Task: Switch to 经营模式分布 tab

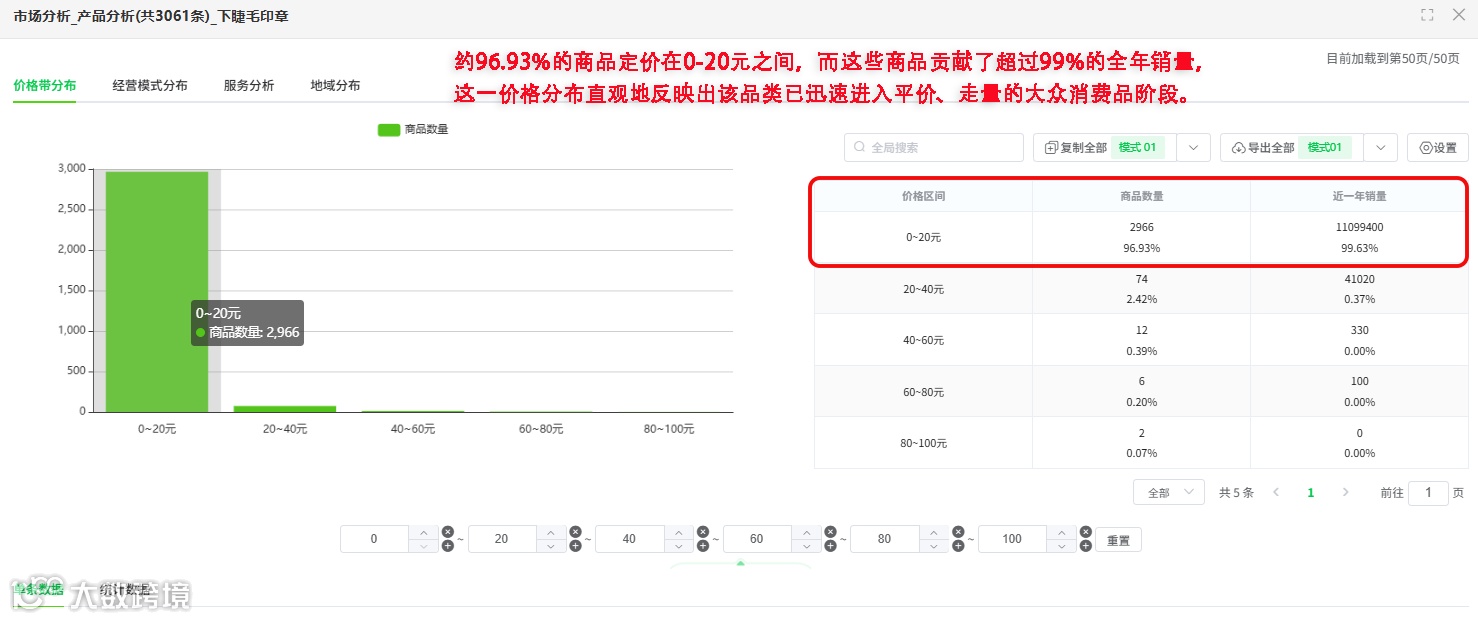Action: [x=150, y=86]
